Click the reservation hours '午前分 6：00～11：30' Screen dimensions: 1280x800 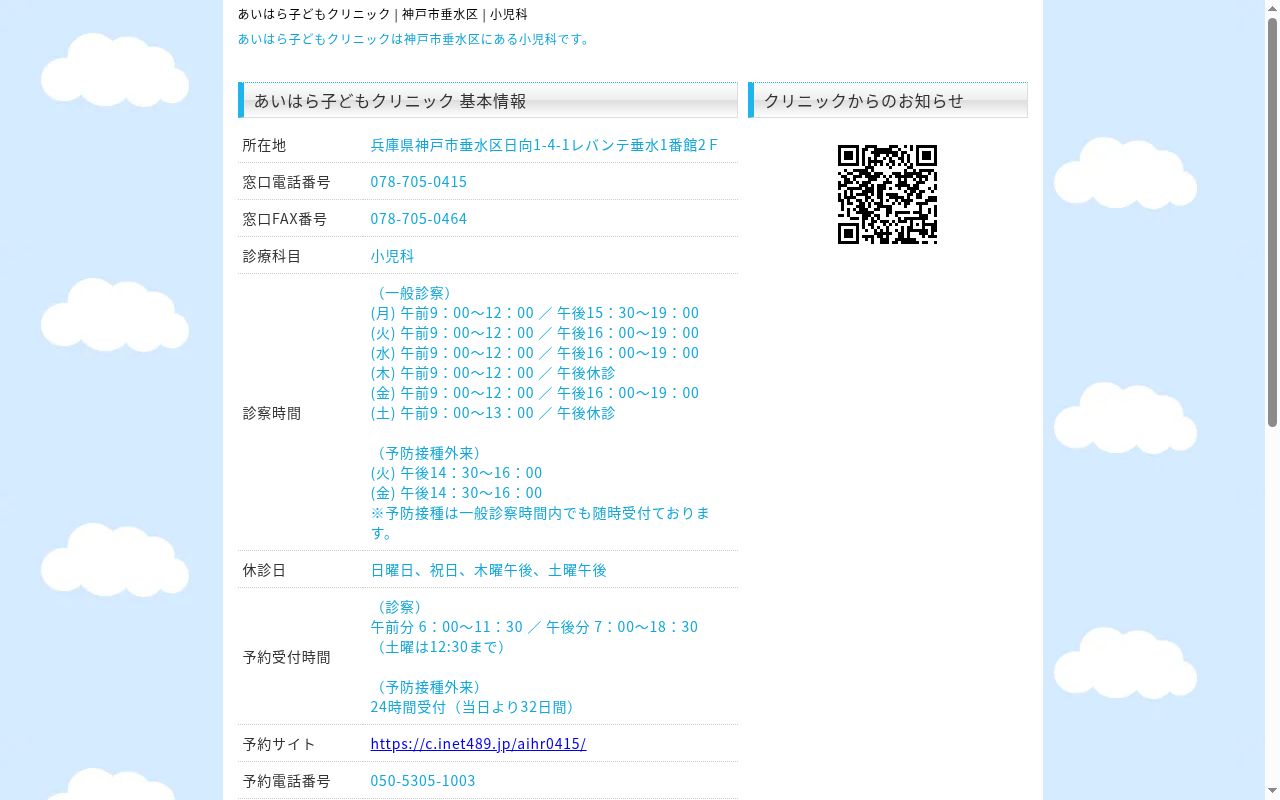447,627
